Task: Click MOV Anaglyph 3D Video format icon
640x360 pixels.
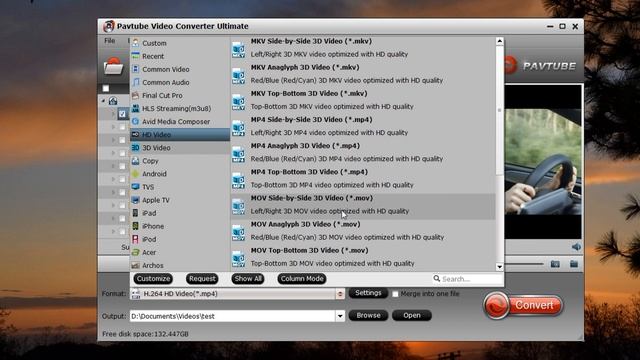Action: click(x=238, y=233)
